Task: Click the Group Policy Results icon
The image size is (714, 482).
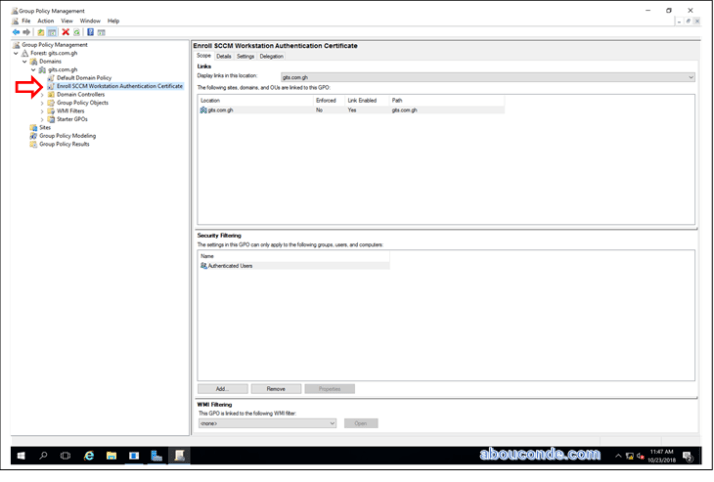Action: (x=34, y=144)
